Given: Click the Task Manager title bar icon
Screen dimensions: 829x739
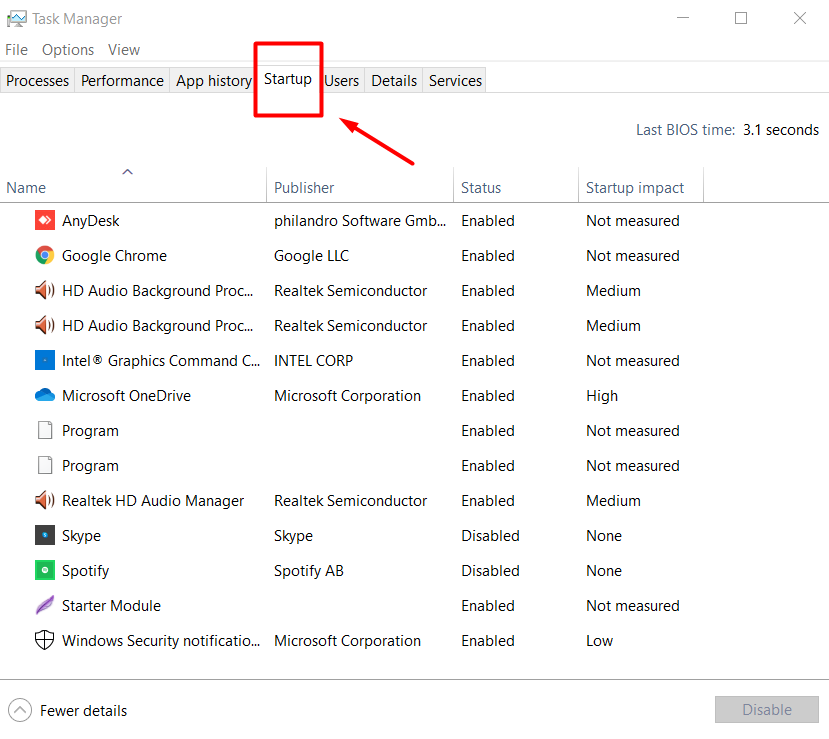Looking at the screenshot, I should 16,19.
